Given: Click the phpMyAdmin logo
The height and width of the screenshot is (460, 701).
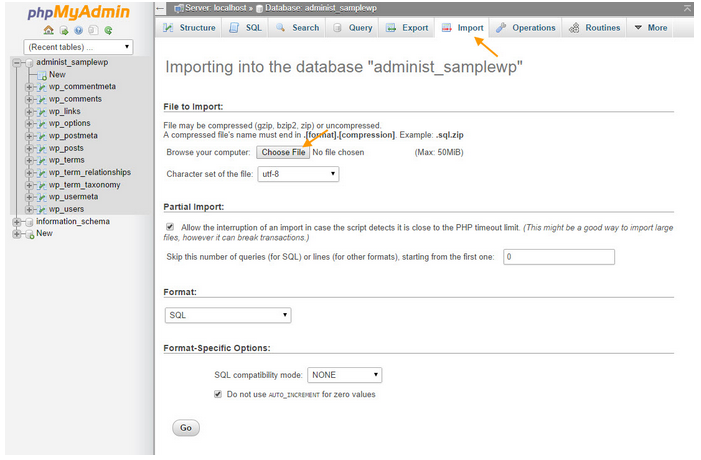Looking at the screenshot, I should click(x=79, y=13).
